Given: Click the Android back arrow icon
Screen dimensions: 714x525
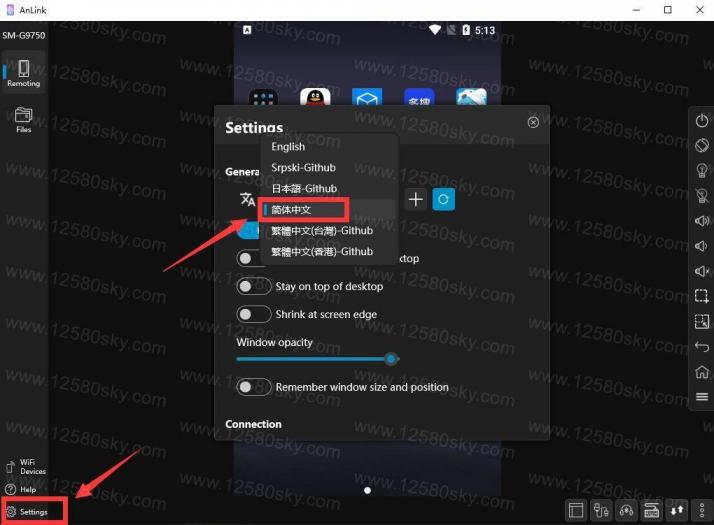Looking at the screenshot, I should pos(702,347).
